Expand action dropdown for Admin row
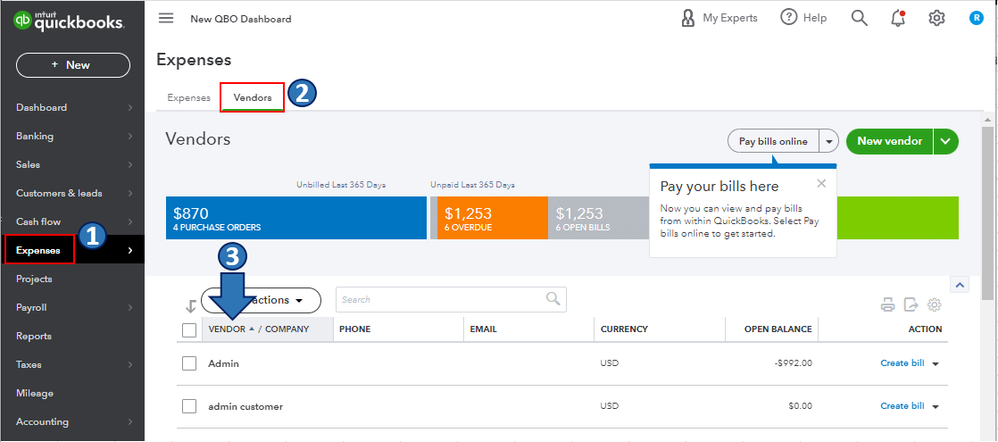Viewport: 998px width, 442px height. (936, 364)
